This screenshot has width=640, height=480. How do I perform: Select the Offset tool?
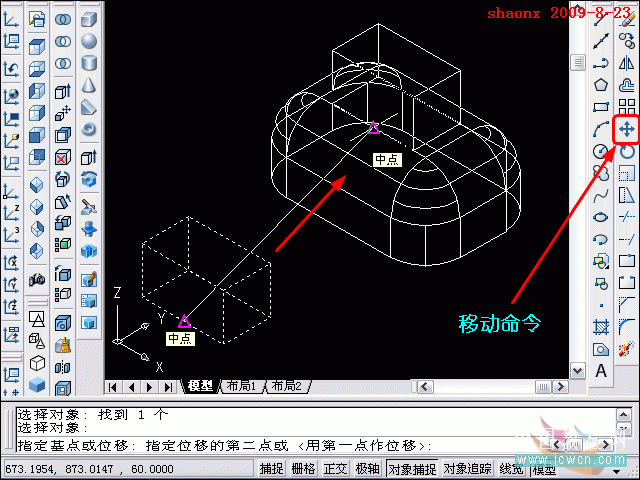(627, 85)
